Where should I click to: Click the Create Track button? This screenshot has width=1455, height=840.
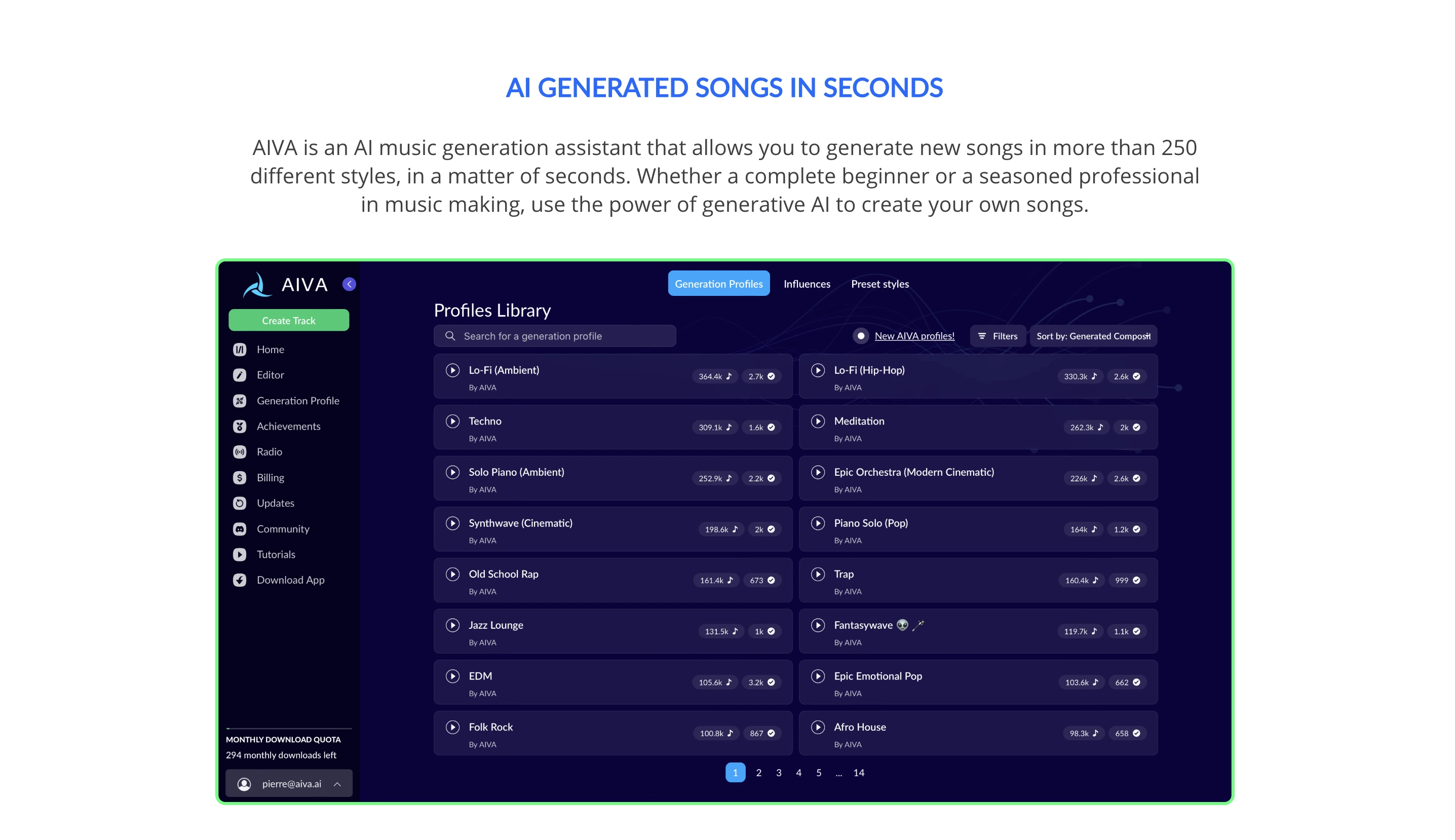point(288,320)
